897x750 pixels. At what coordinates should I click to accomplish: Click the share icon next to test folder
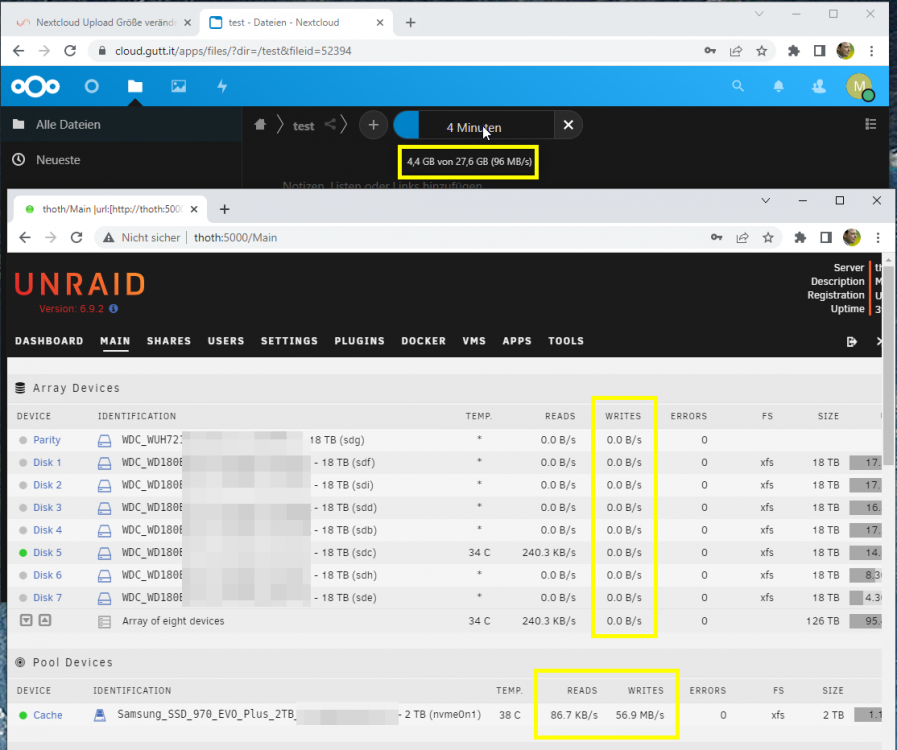coord(330,124)
